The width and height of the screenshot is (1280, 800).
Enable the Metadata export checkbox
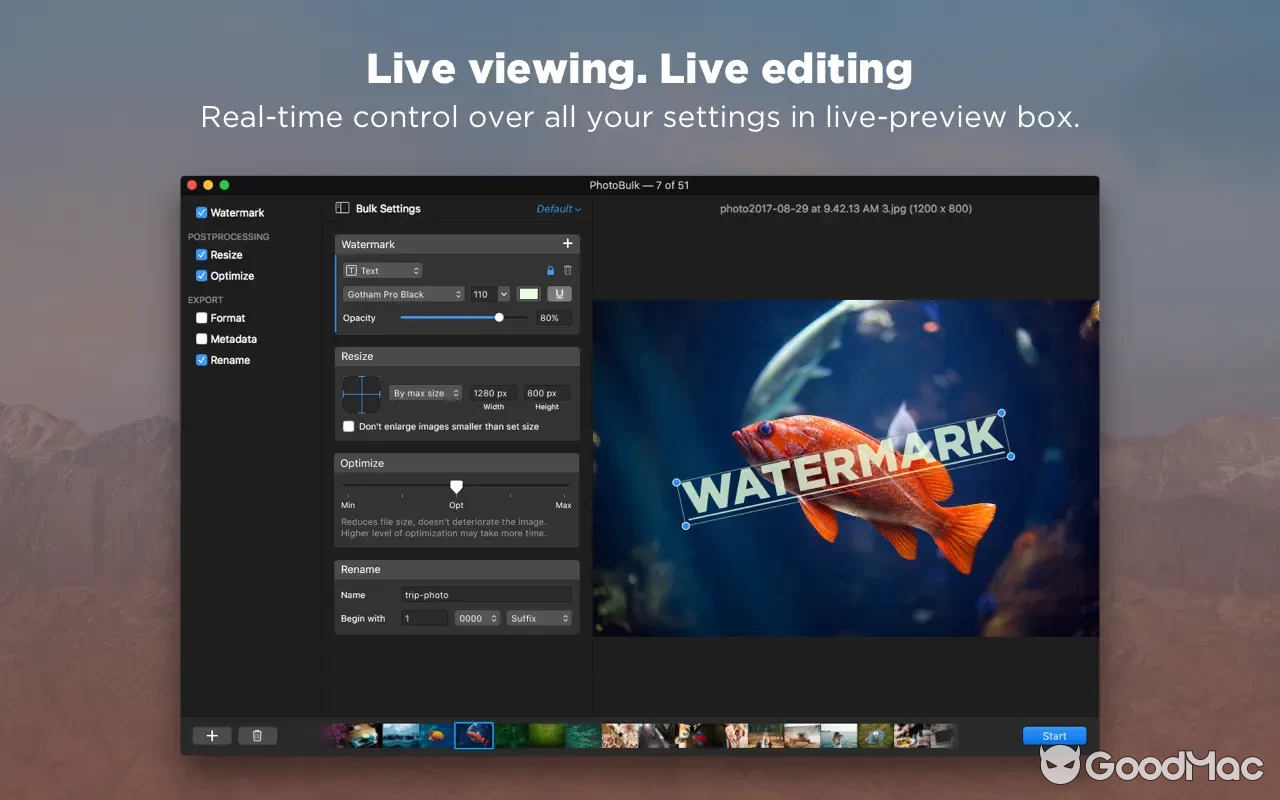coord(202,339)
